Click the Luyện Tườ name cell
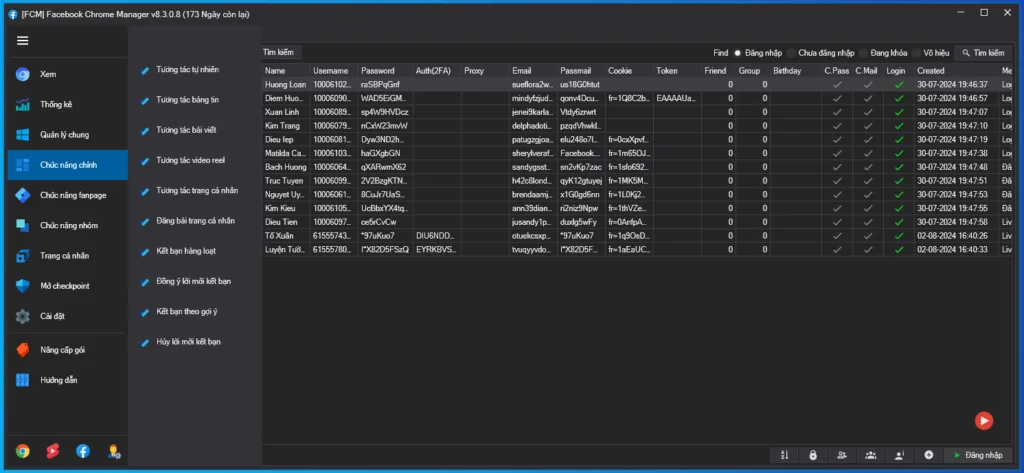The height and width of the screenshot is (473, 1024). (x=286, y=249)
